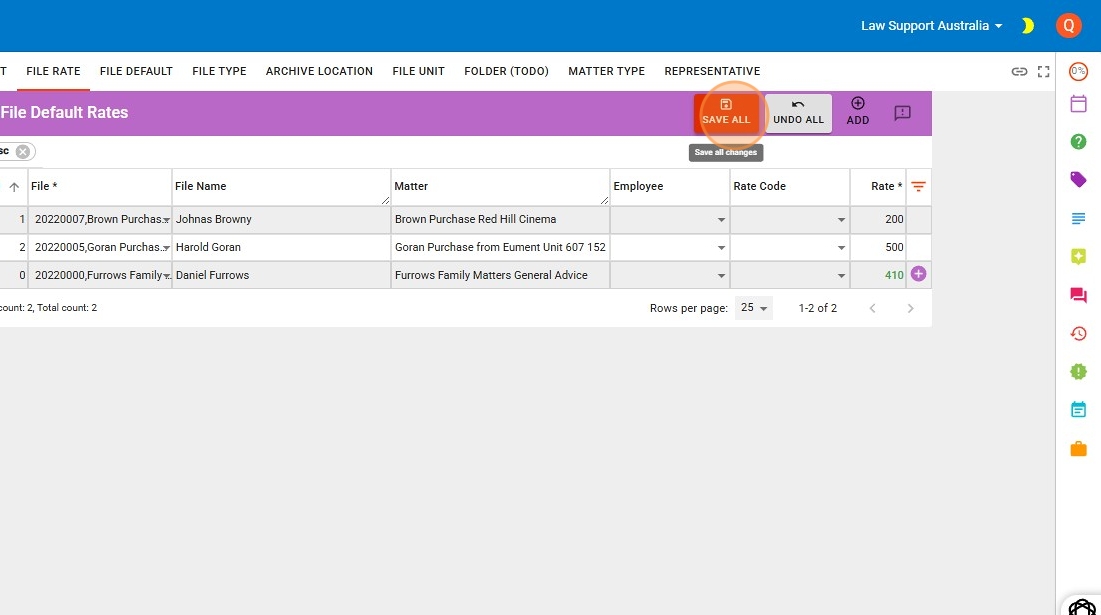
Task: Click the Undo All button
Action: [x=798, y=112]
